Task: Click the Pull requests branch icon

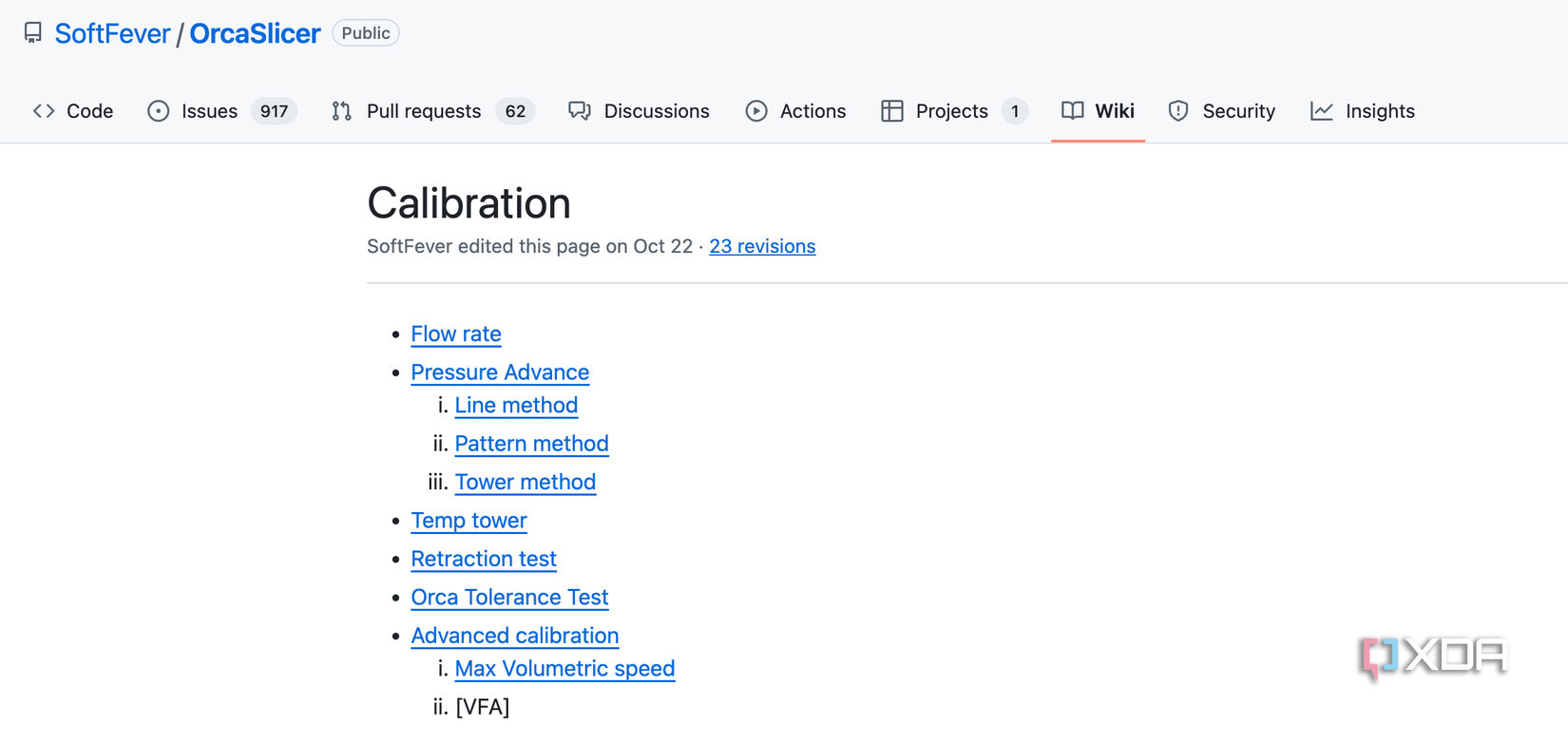Action: tap(342, 111)
